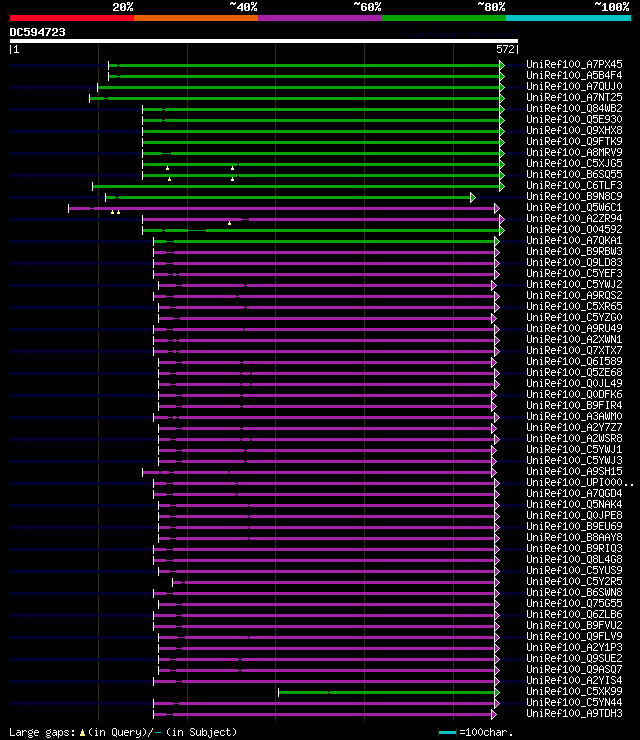
Task: Click green arrowhead ending the B9N8C9 alignment
Action: tap(473, 197)
